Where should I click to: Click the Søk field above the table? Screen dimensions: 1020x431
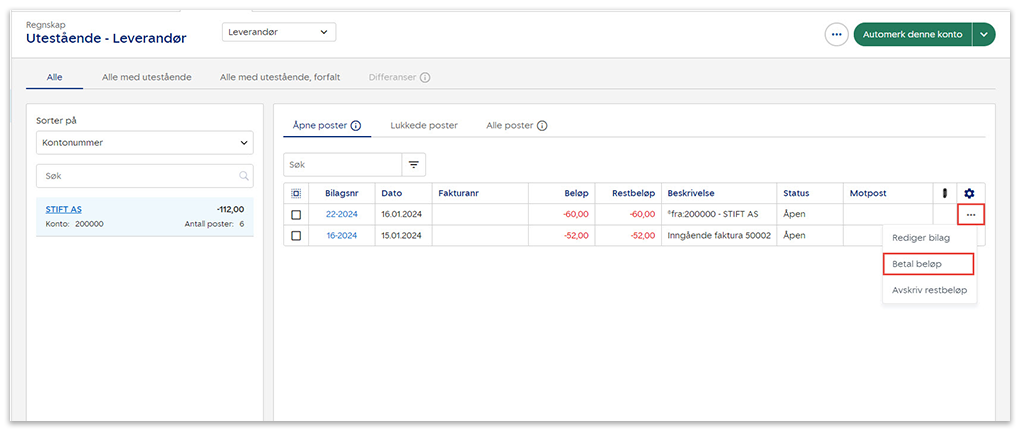click(x=342, y=164)
